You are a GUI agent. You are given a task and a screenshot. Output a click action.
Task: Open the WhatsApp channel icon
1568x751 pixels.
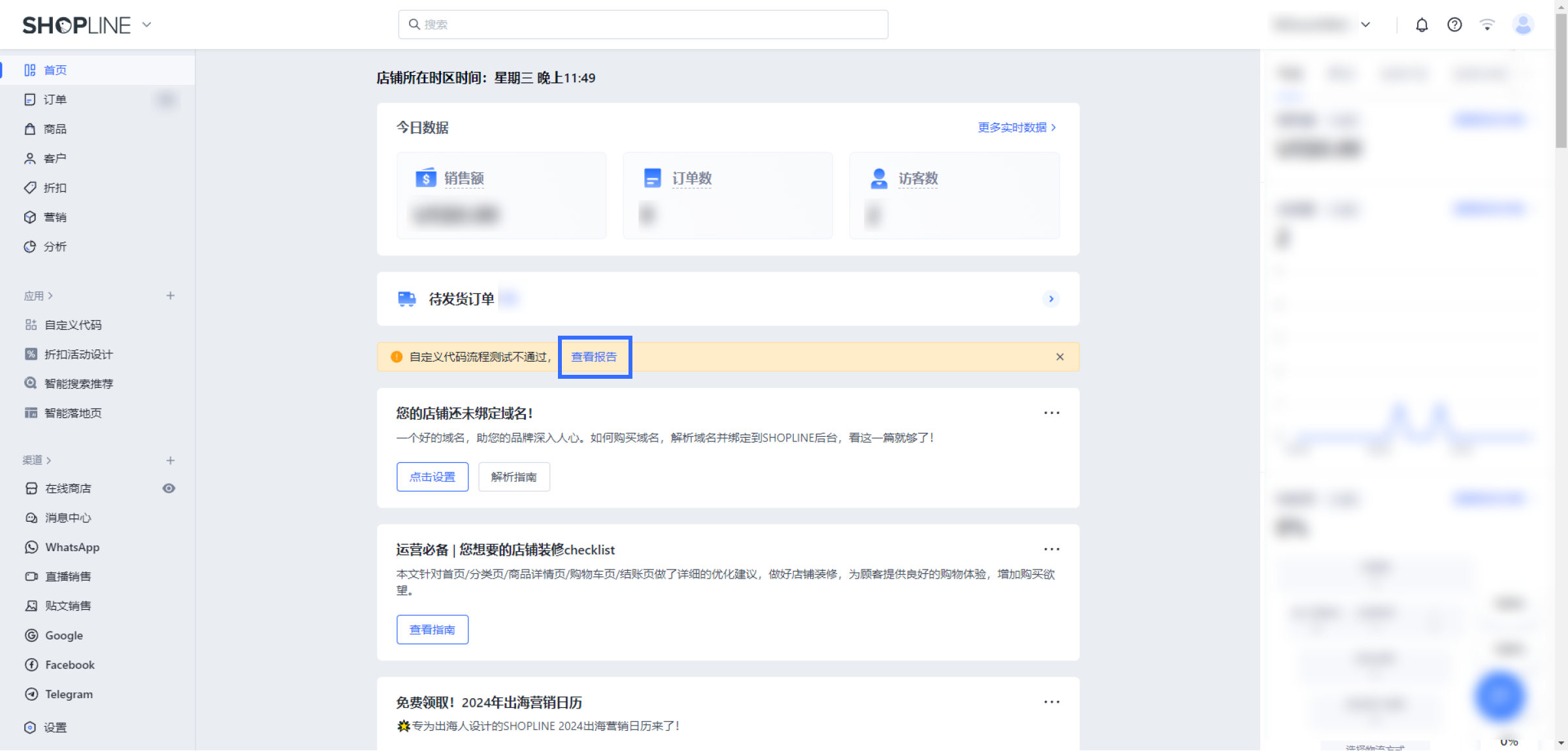tap(31, 547)
